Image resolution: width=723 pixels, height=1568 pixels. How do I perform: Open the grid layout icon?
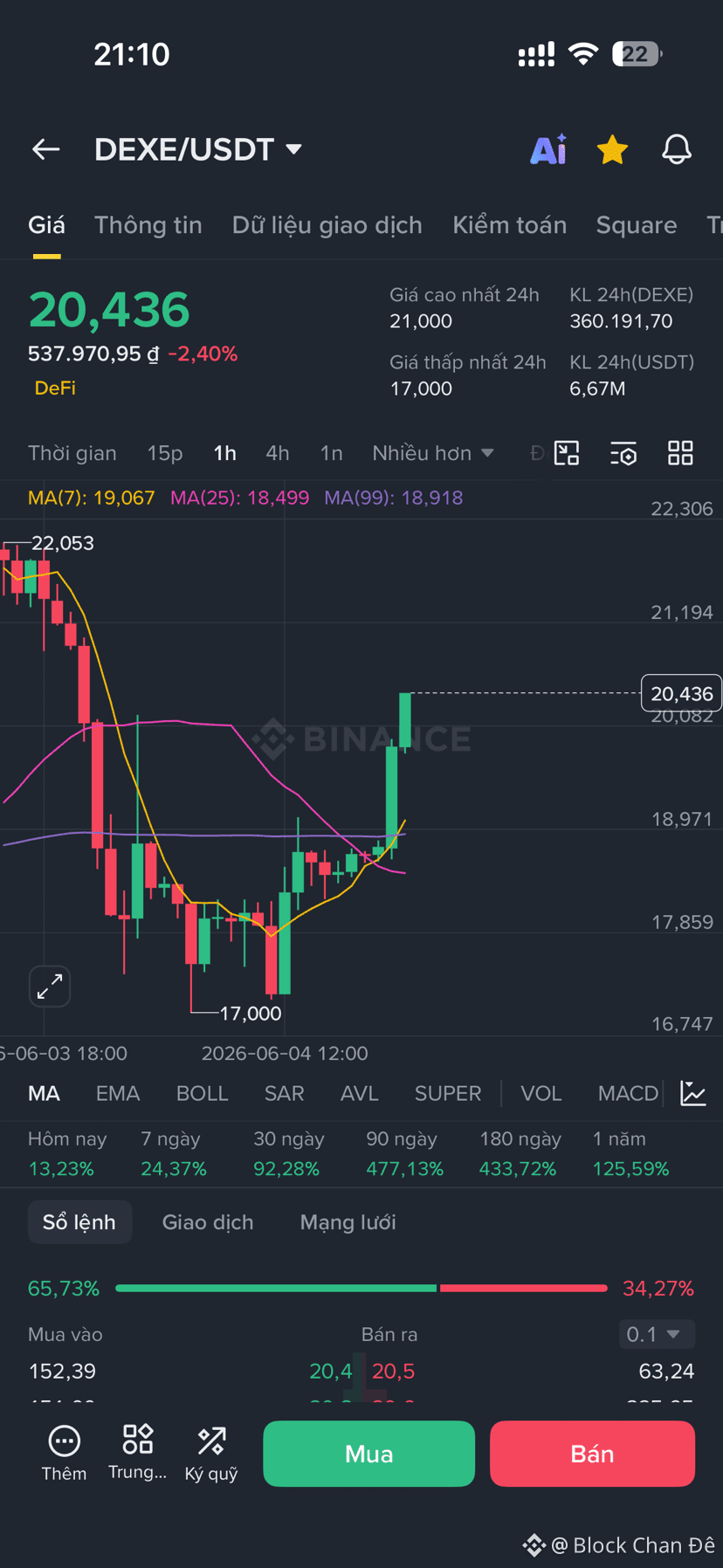680,453
